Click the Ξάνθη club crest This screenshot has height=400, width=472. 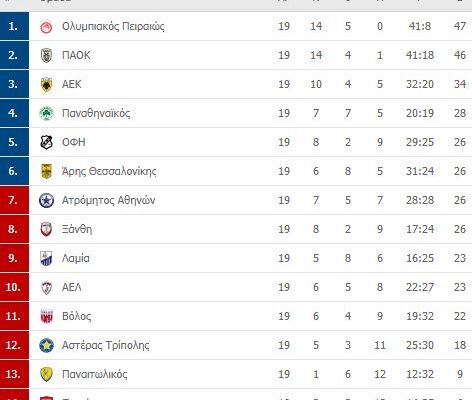tap(46, 229)
